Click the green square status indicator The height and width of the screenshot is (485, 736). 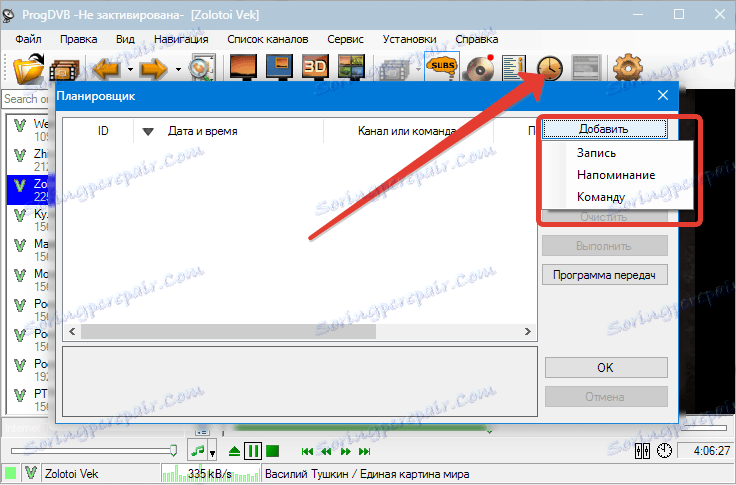11,473
